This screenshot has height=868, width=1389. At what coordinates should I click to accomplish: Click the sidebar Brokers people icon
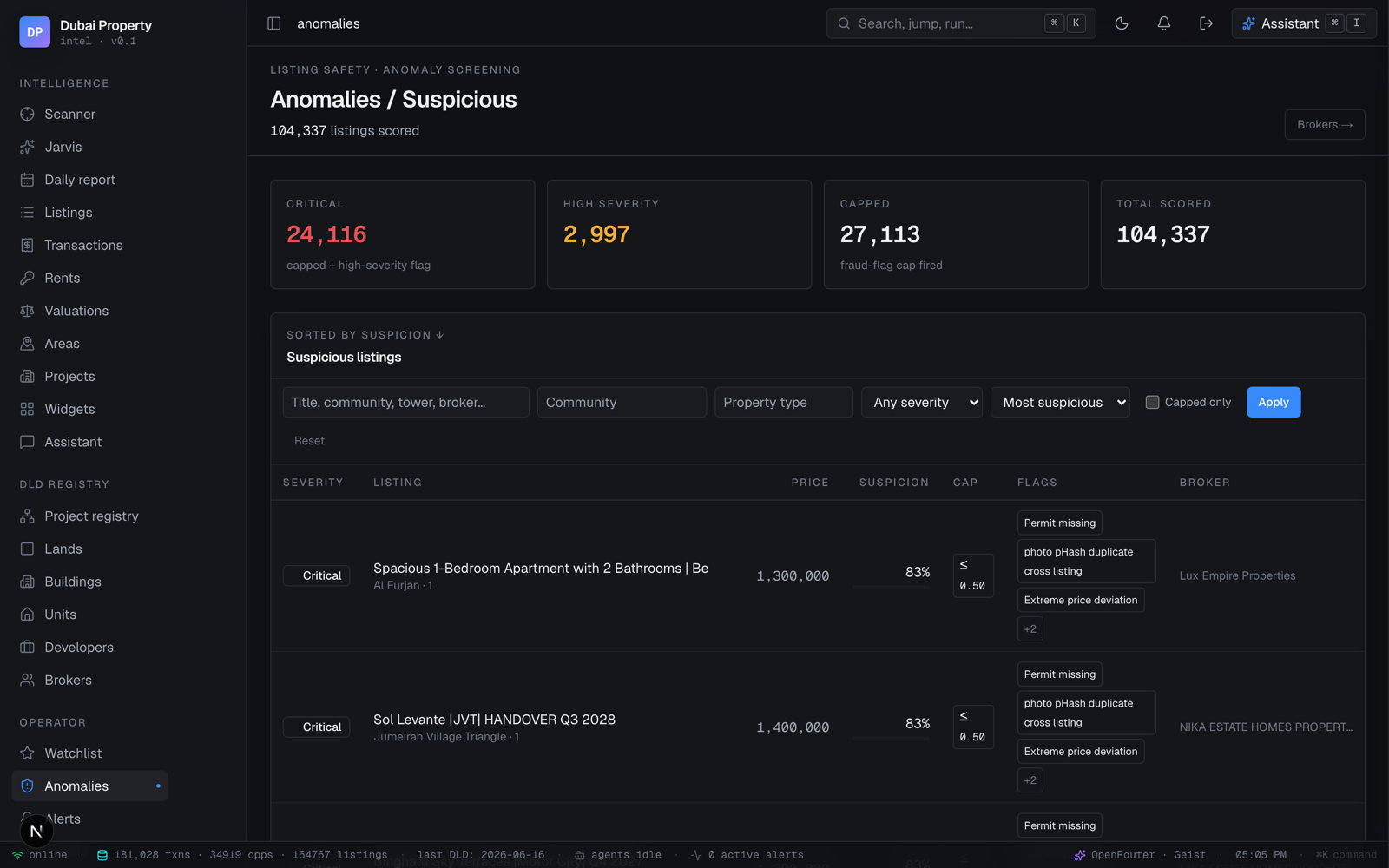tap(27, 681)
